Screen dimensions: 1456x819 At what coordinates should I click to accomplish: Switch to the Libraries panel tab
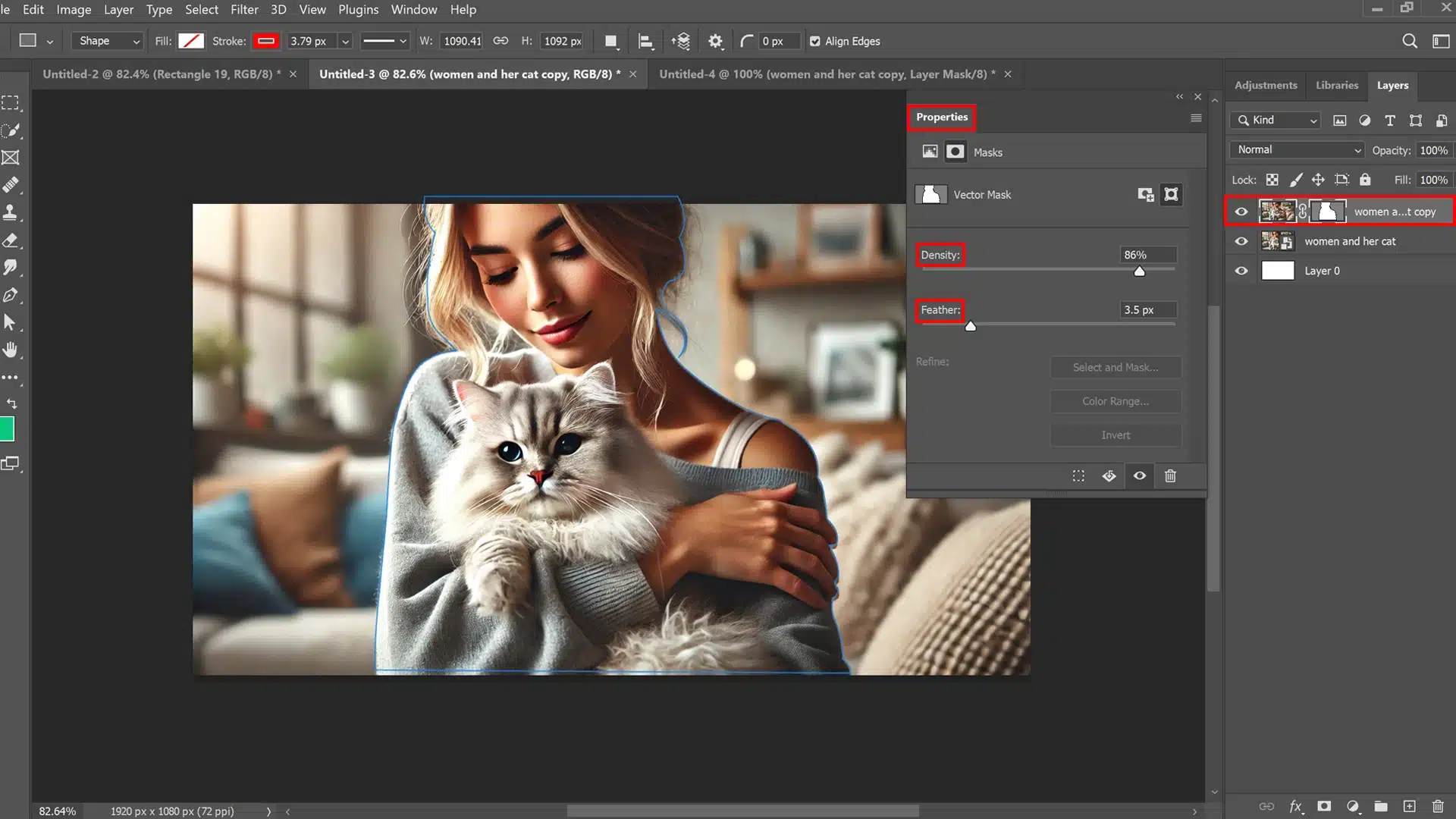click(1337, 85)
